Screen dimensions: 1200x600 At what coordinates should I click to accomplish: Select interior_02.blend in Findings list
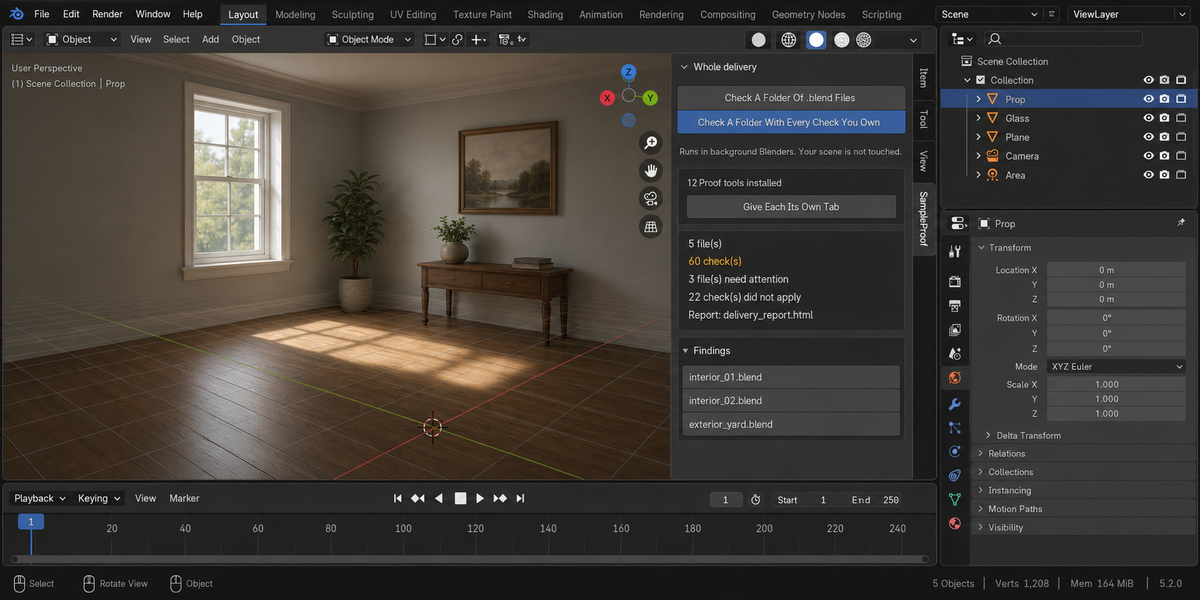(x=791, y=401)
